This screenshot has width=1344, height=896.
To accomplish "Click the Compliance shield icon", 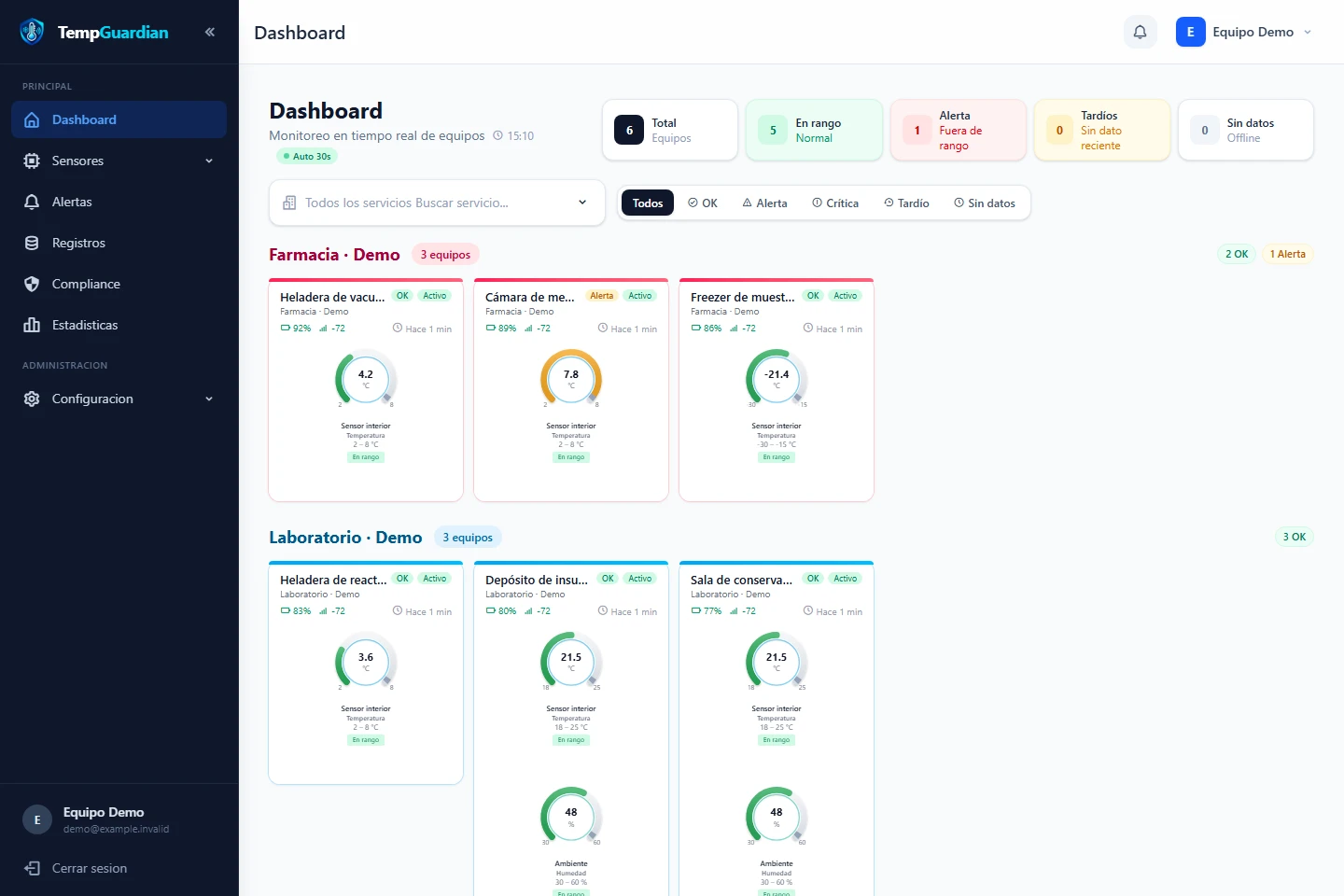I will 32,284.
